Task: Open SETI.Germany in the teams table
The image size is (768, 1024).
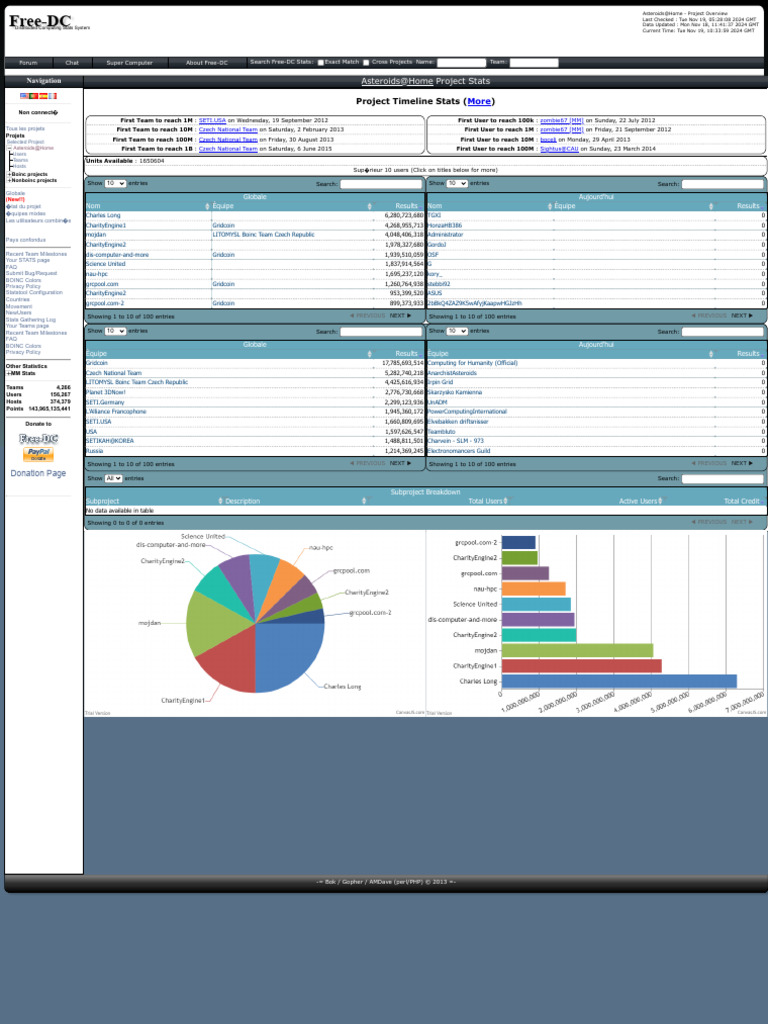Action: [x=104, y=402]
